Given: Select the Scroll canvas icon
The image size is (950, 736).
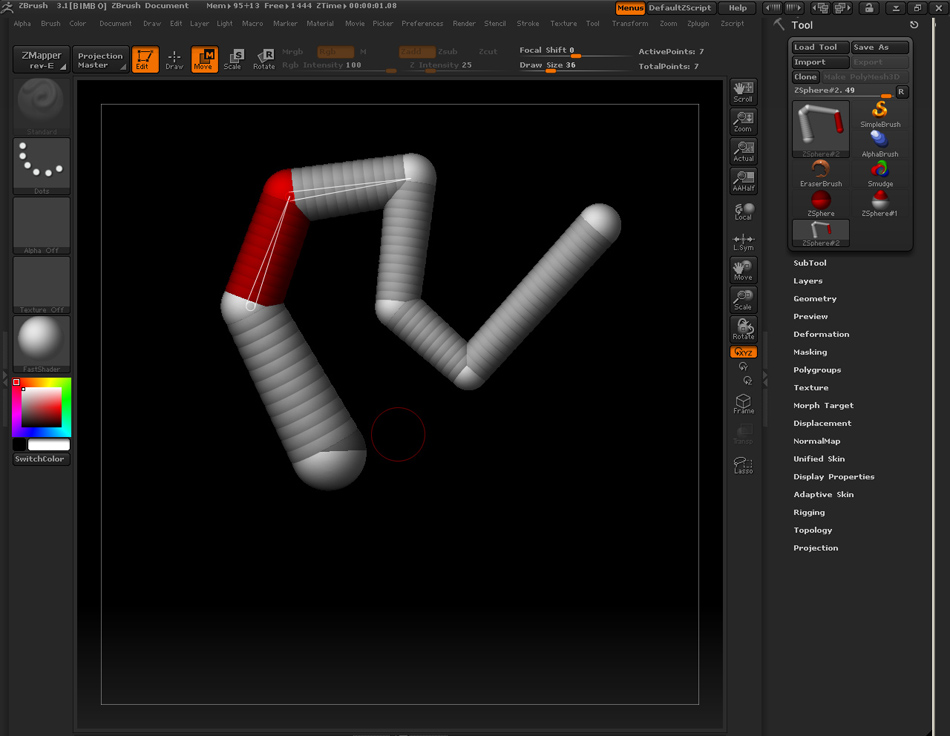Looking at the screenshot, I should click(x=743, y=92).
